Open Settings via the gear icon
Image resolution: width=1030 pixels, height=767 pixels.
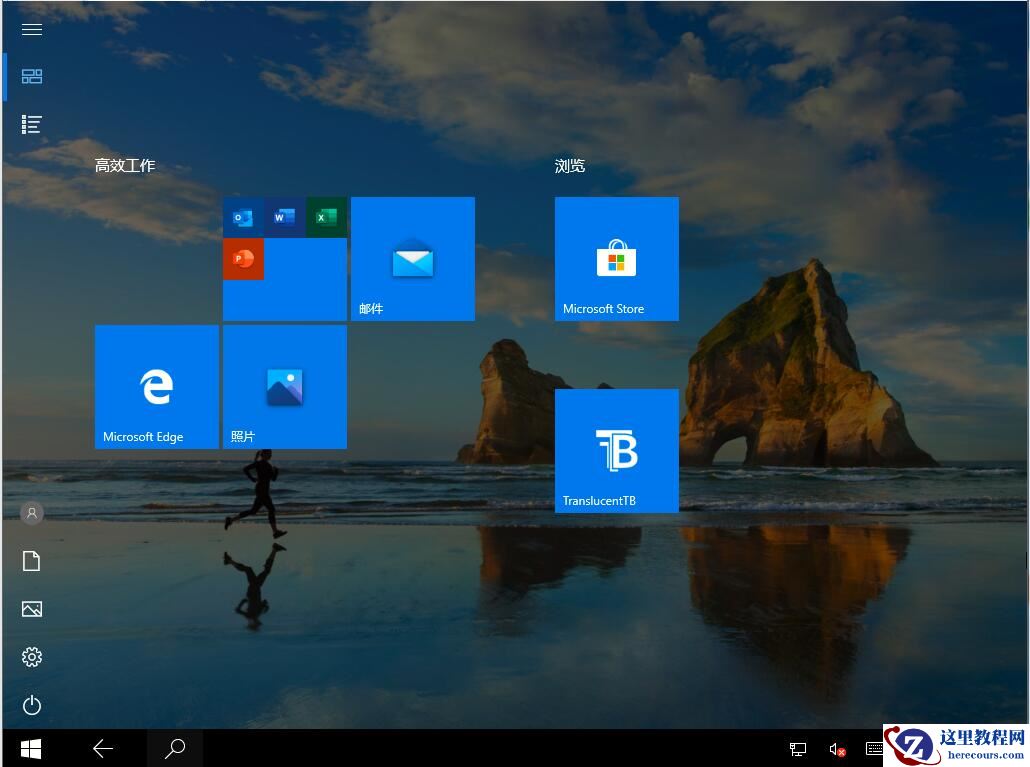click(31, 657)
